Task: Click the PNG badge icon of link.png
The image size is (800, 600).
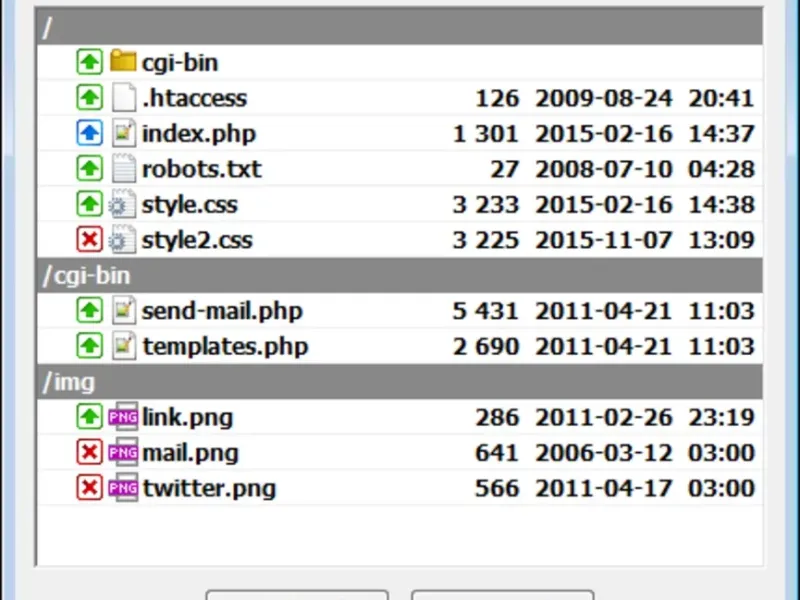Action: tap(123, 417)
